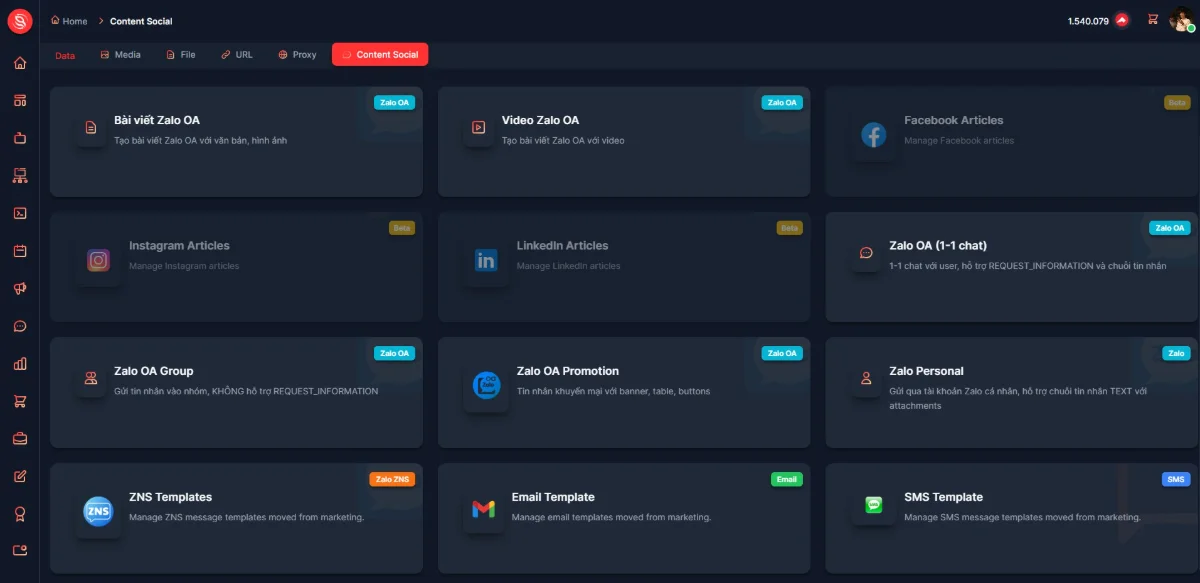Image resolution: width=1200 pixels, height=583 pixels.
Task: Open the Proxy tab
Action: 296,54
